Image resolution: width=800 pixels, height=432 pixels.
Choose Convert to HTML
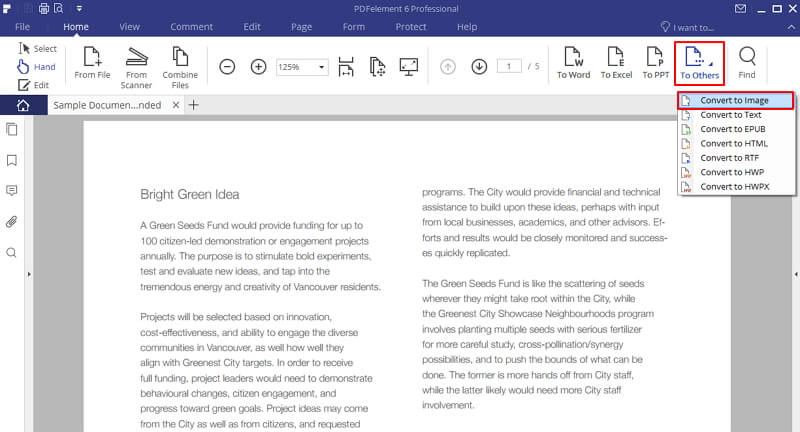(736, 143)
